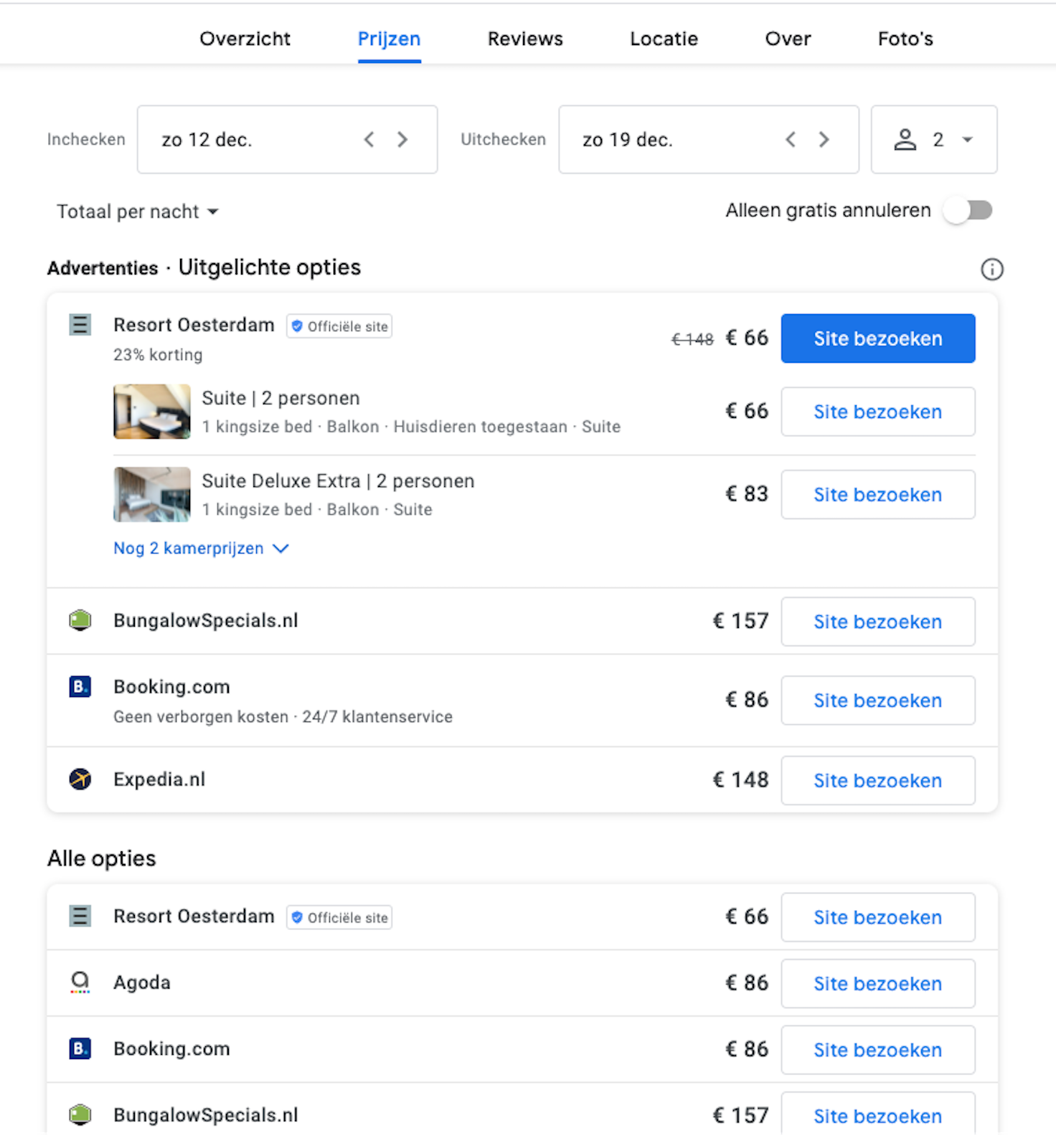Screen dimensions: 1056x1148
Task: Click the info icon beside Uitgelichte opties
Action: tap(991, 270)
